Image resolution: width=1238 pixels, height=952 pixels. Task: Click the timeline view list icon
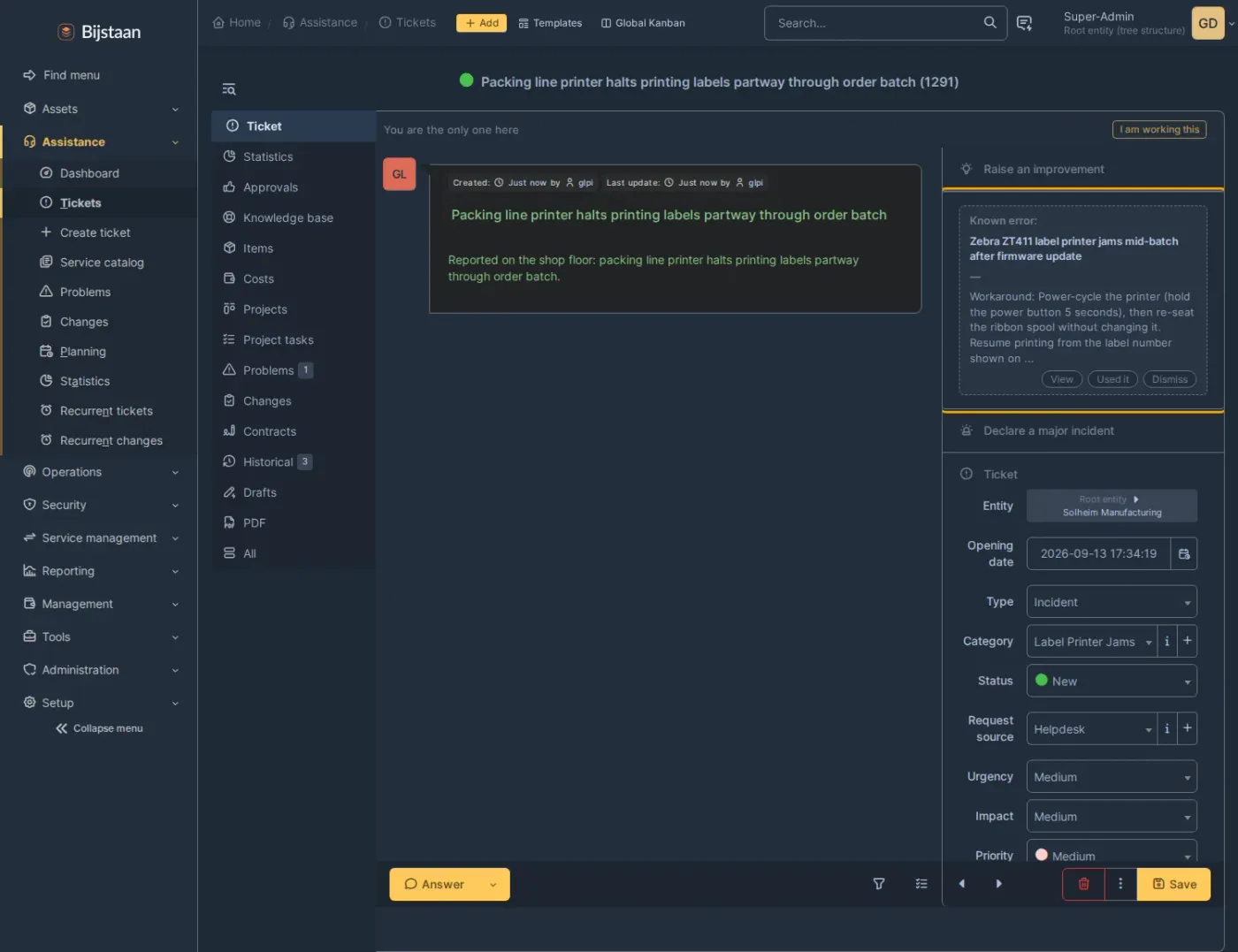tap(921, 884)
